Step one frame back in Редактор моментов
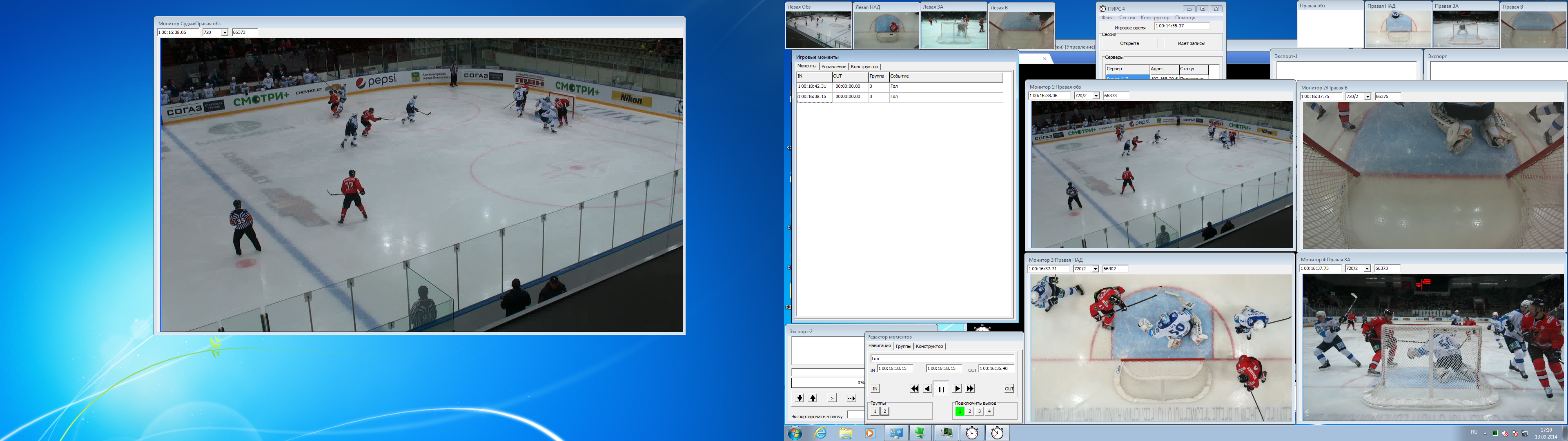1568x441 pixels. (x=927, y=389)
